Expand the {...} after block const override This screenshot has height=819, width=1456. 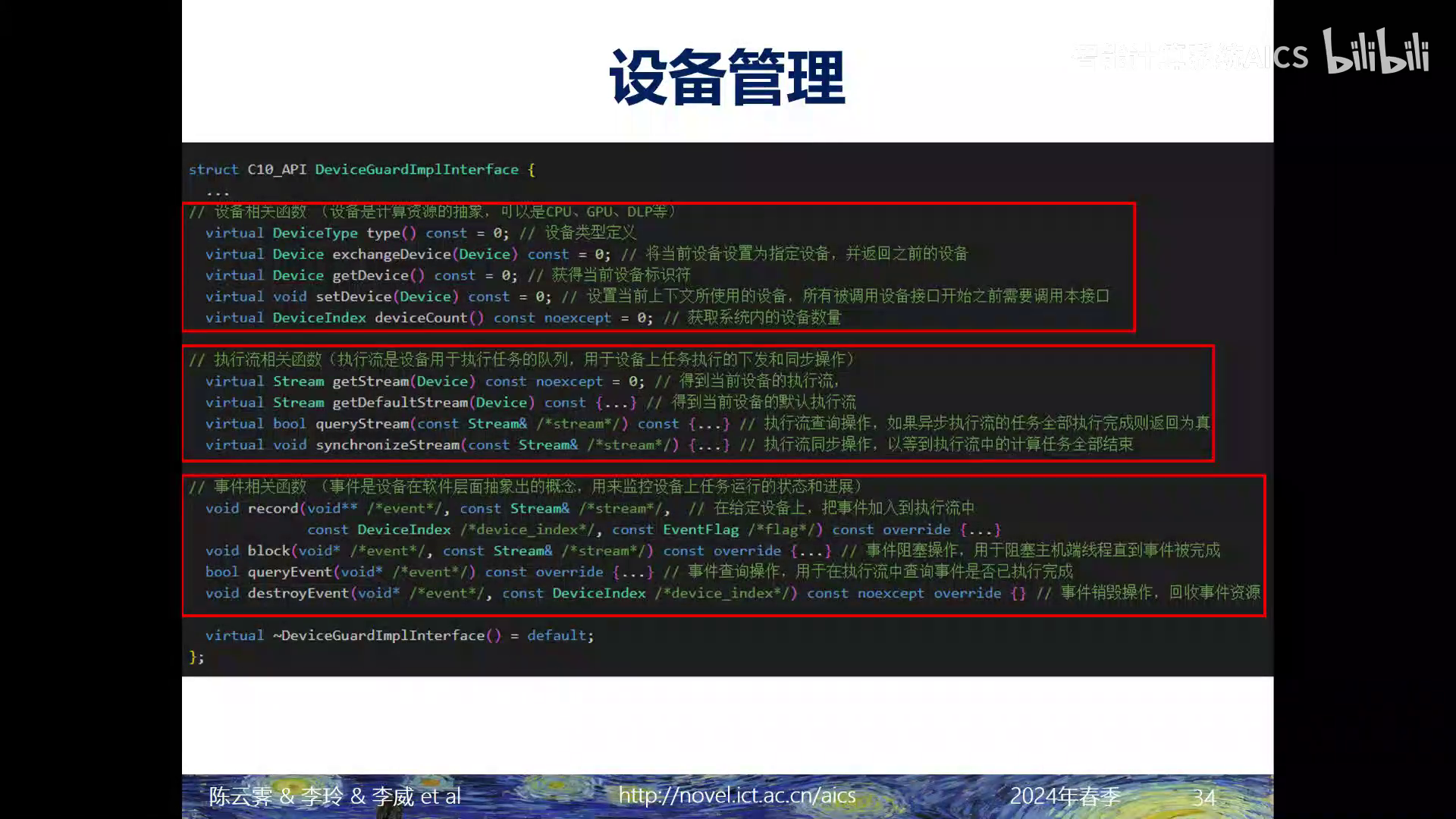[x=811, y=551]
